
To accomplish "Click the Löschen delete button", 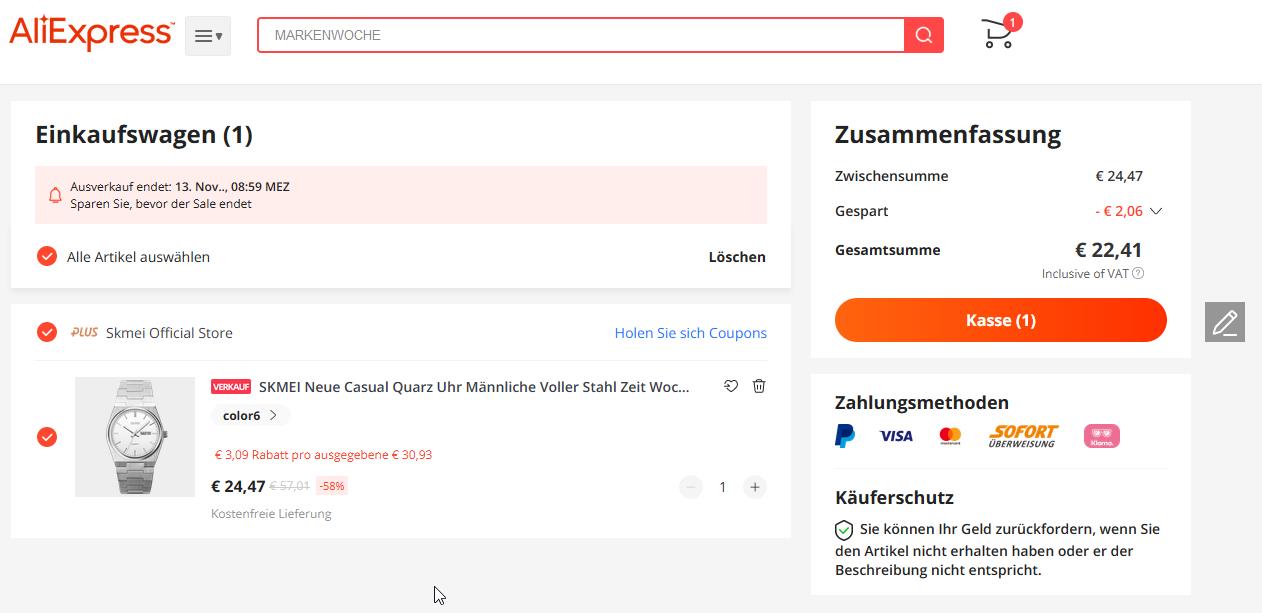I will coord(737,257).
